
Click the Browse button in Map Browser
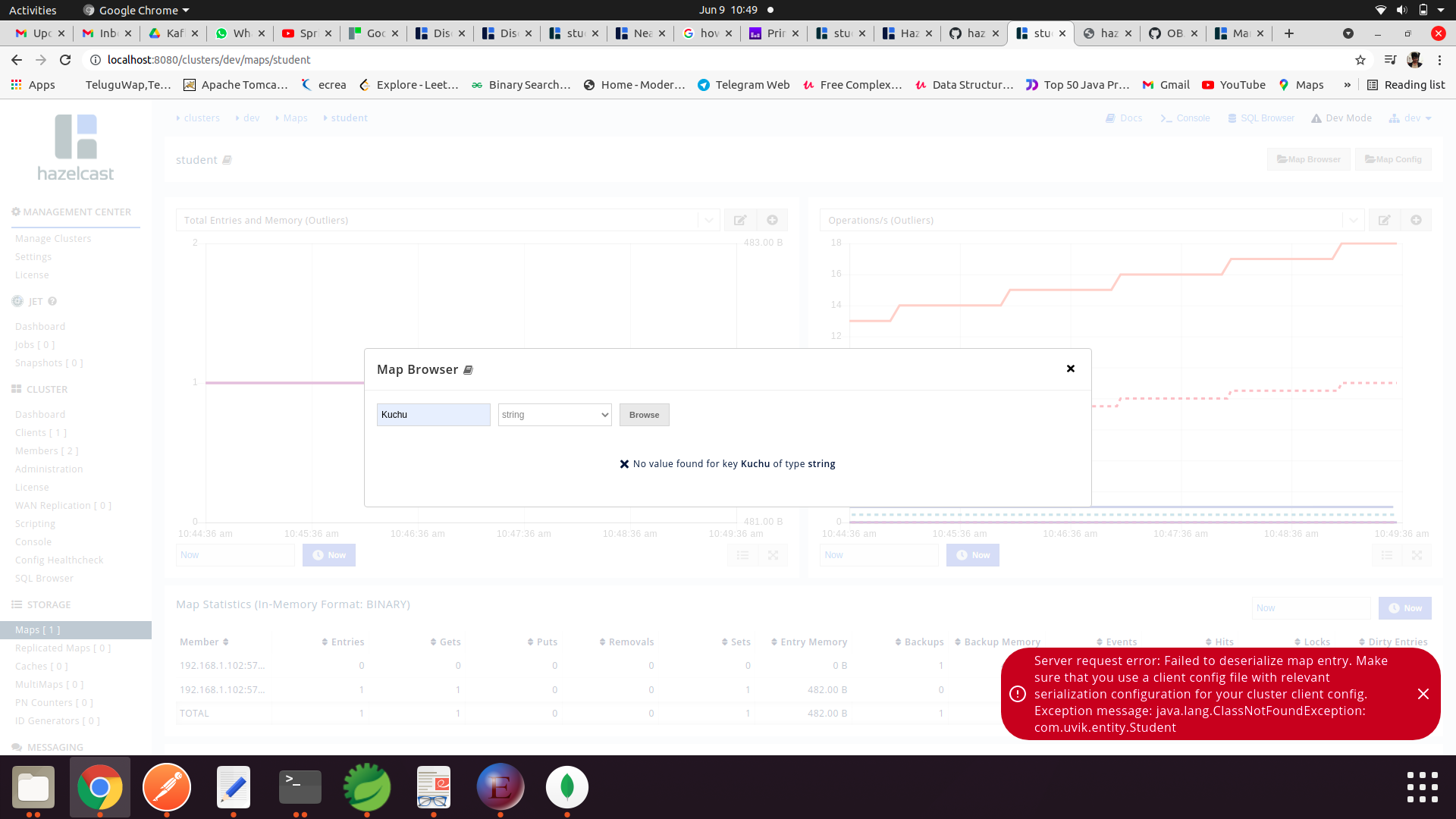[x=644, y=415]
